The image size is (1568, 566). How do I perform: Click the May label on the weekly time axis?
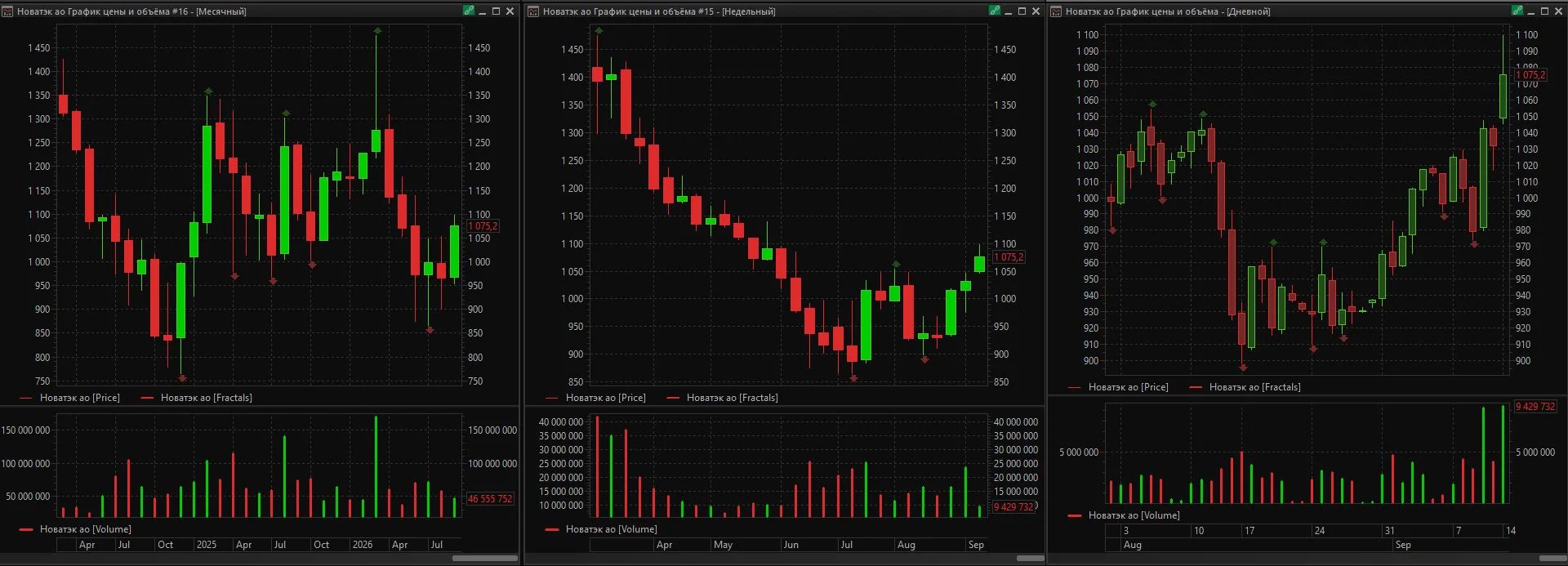point(723,545)
